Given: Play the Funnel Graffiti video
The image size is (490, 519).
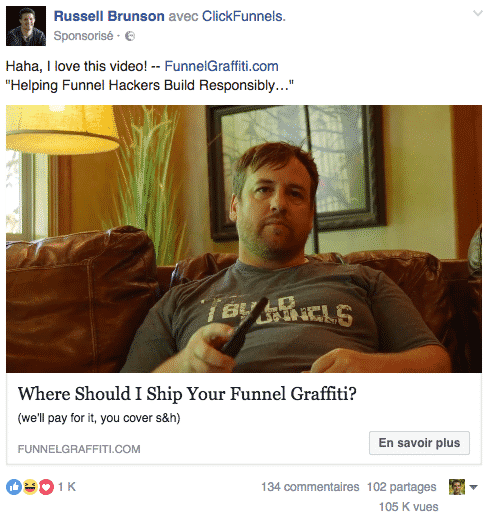Looking at the screenshot, I should tap(244, 239).
